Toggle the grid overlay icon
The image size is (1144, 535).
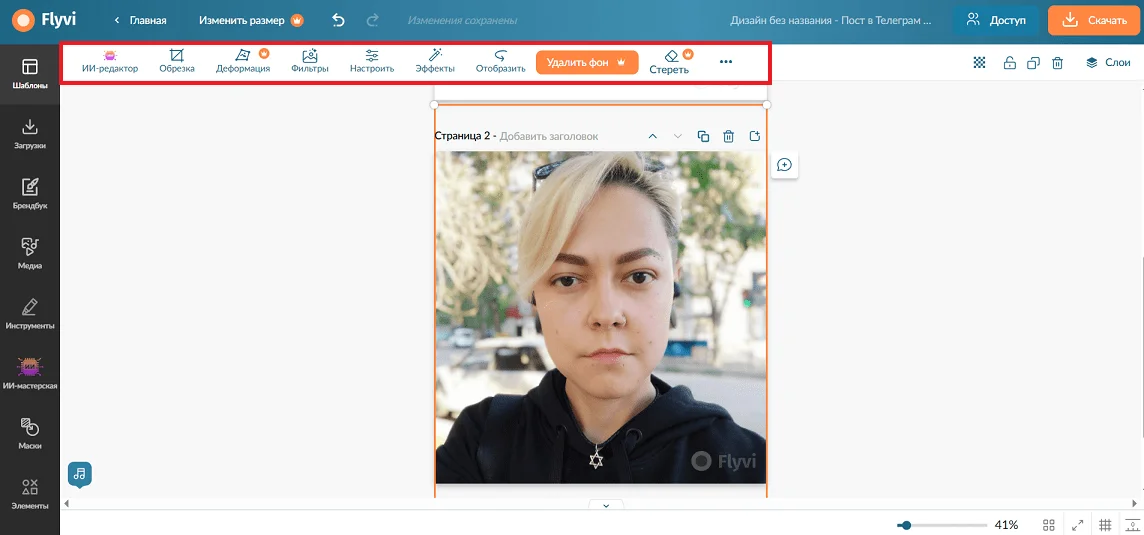1105,525
